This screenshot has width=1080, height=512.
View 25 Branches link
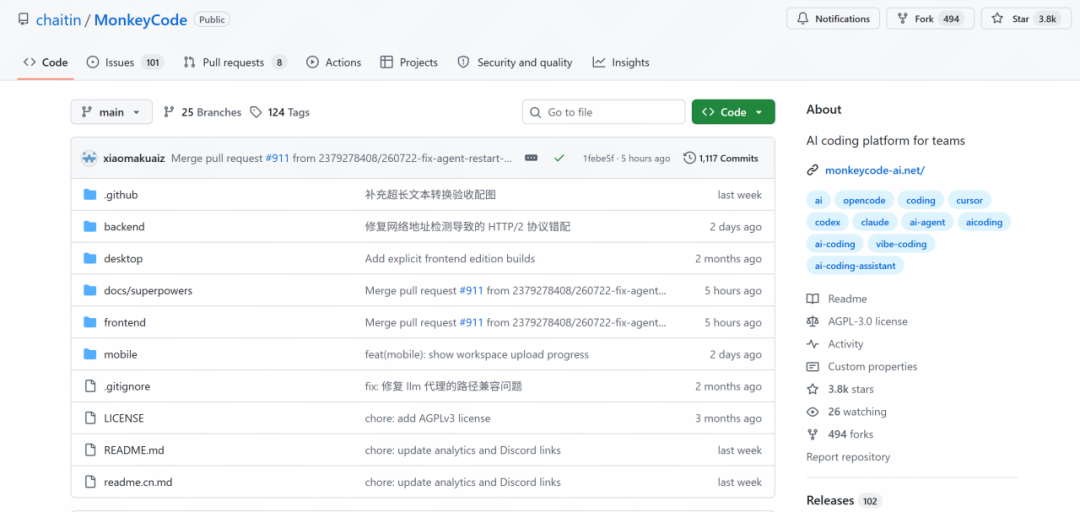(202, 112)
